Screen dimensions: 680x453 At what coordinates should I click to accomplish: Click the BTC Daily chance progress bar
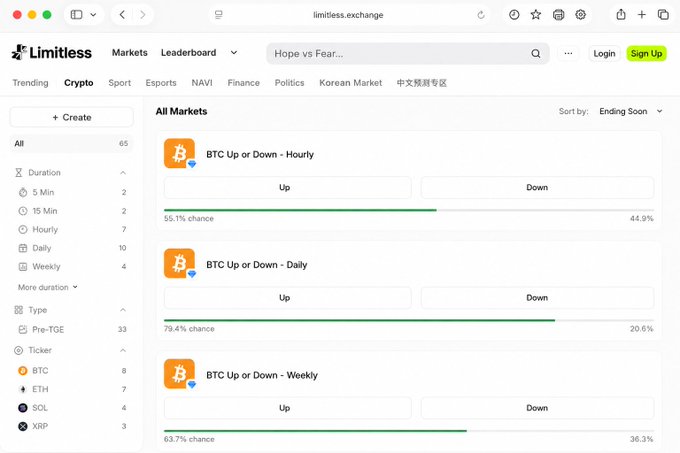tap(409, 320)
